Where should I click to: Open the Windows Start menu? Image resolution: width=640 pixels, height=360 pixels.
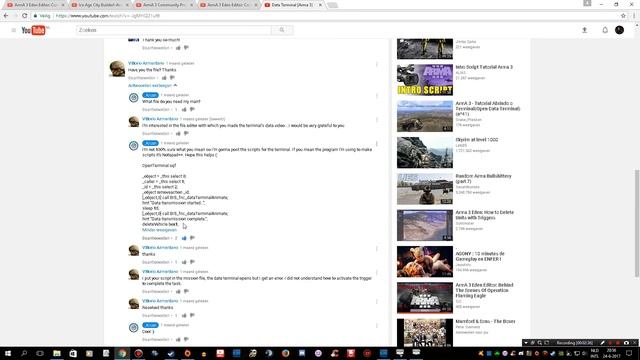click(x=8, y=353)
